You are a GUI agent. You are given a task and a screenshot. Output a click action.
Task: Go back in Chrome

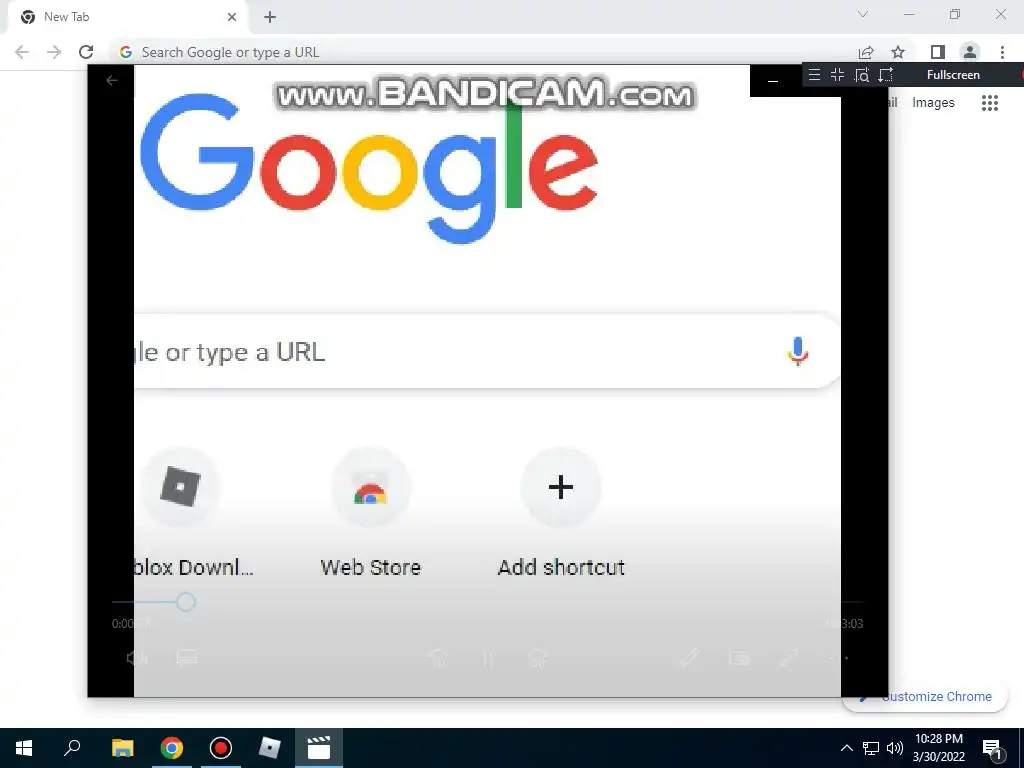22,52
